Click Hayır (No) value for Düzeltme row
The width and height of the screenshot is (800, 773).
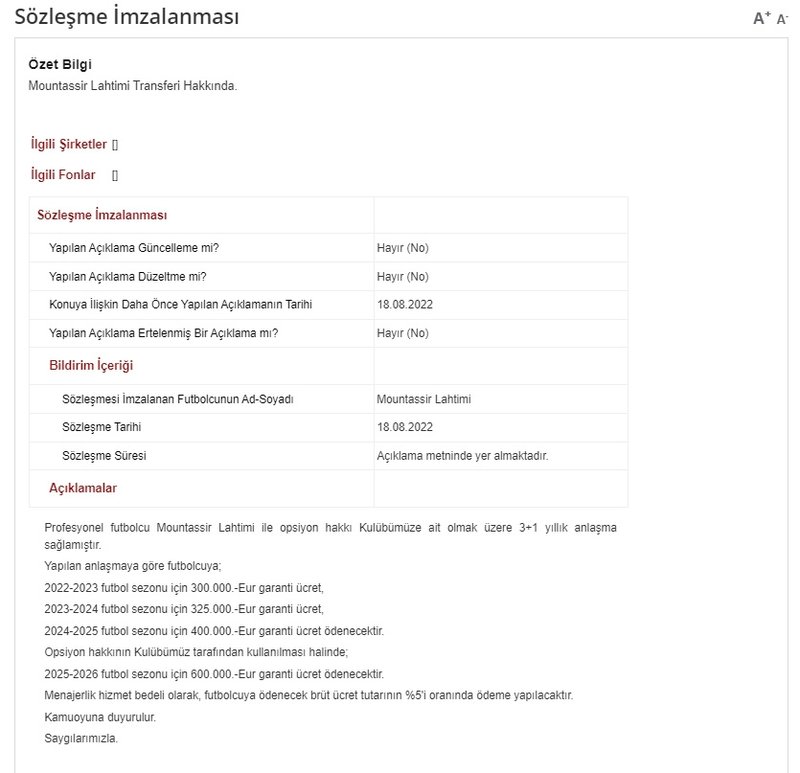[x=402, y=277]
